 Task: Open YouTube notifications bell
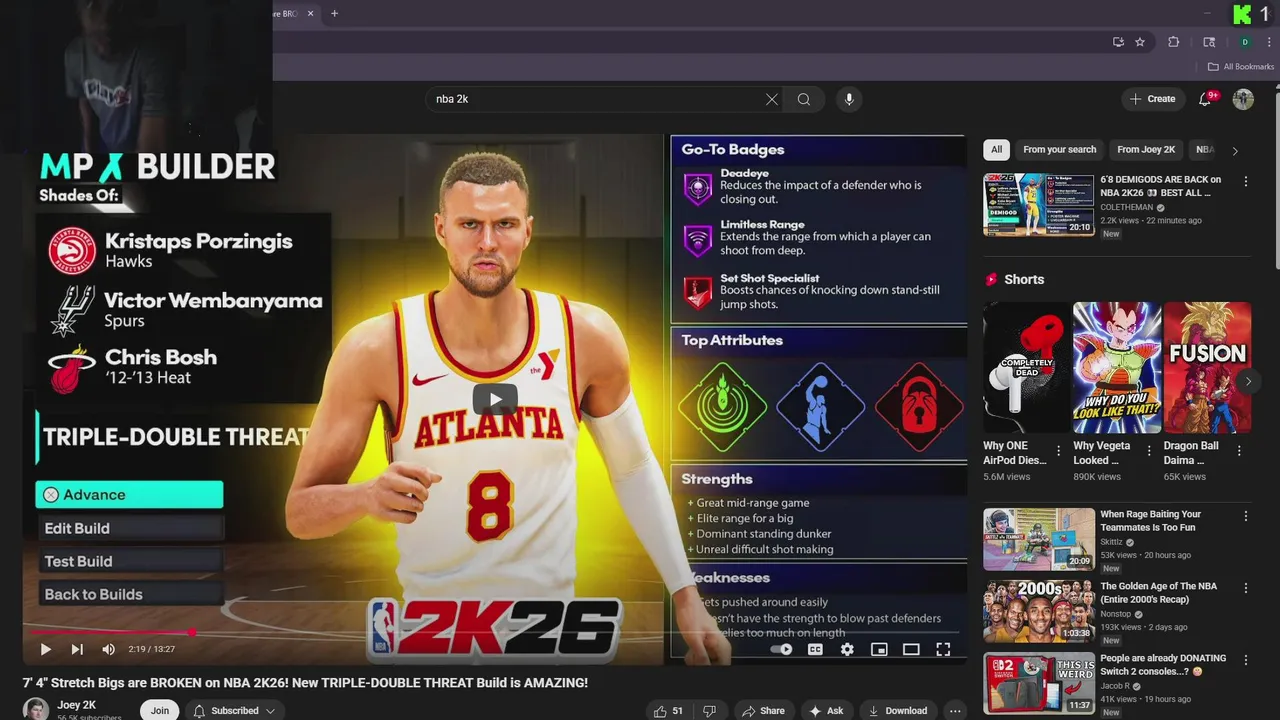tap(1206, 99)
